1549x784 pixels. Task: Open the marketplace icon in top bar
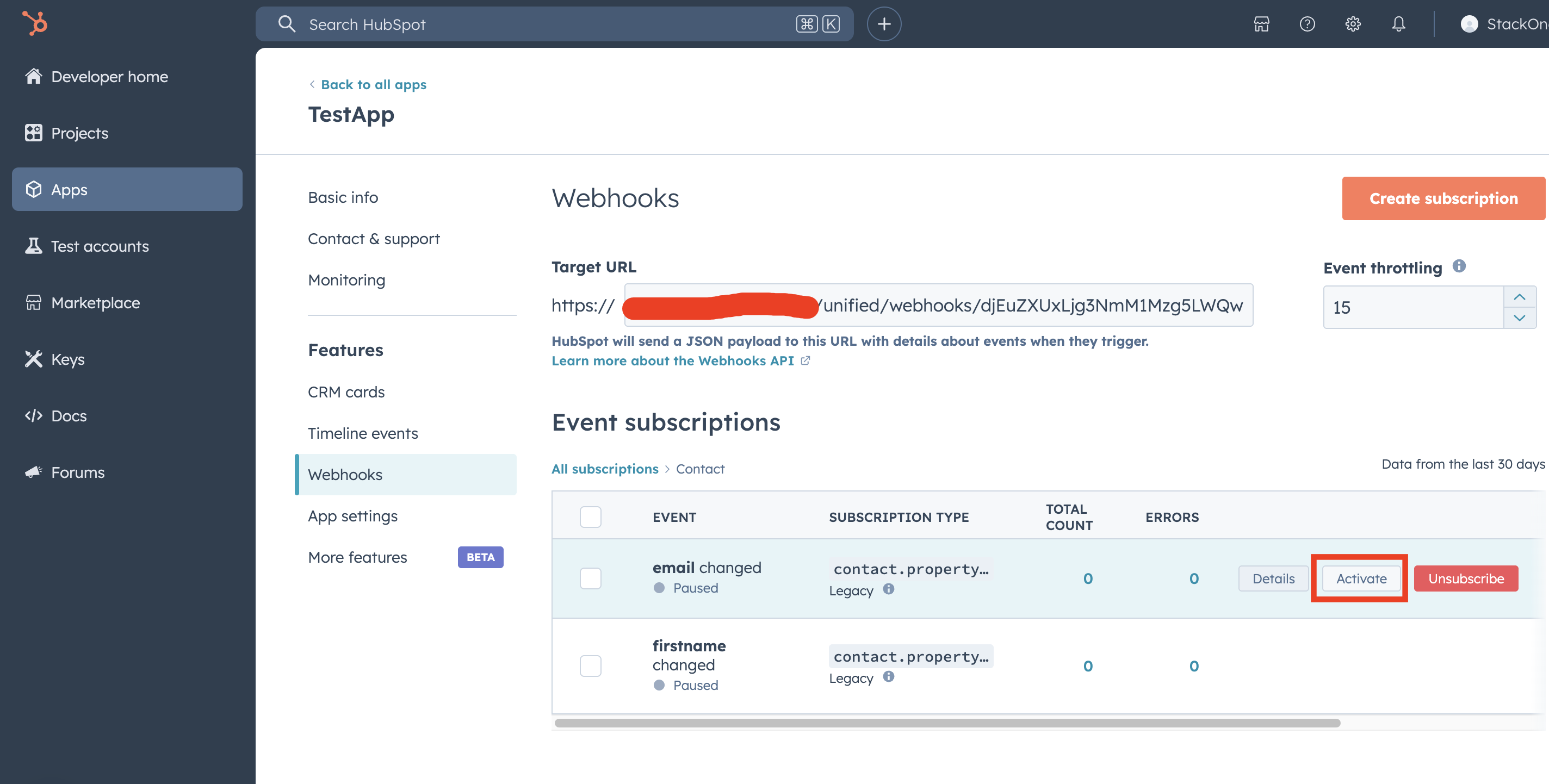[x=1261, y=24]
